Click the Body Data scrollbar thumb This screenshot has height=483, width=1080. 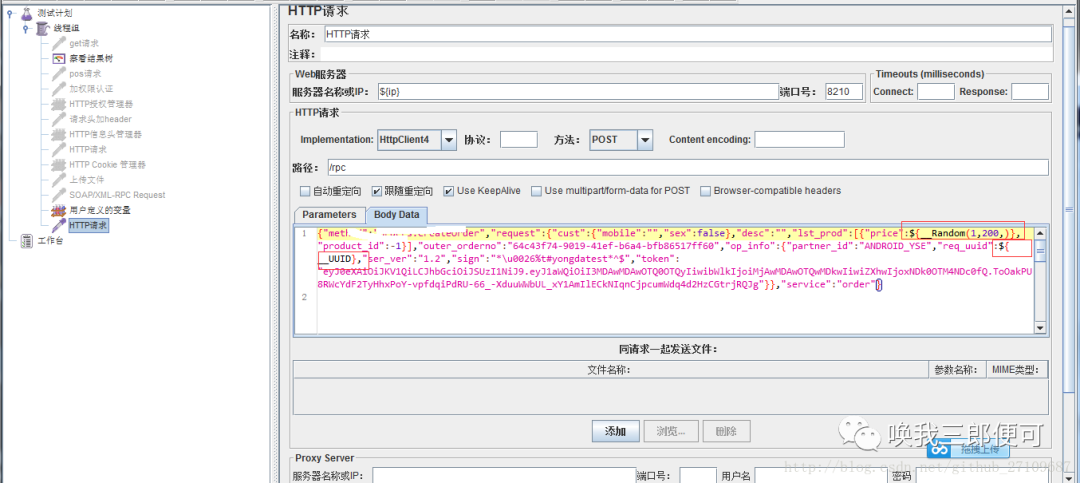point(1041,251)
